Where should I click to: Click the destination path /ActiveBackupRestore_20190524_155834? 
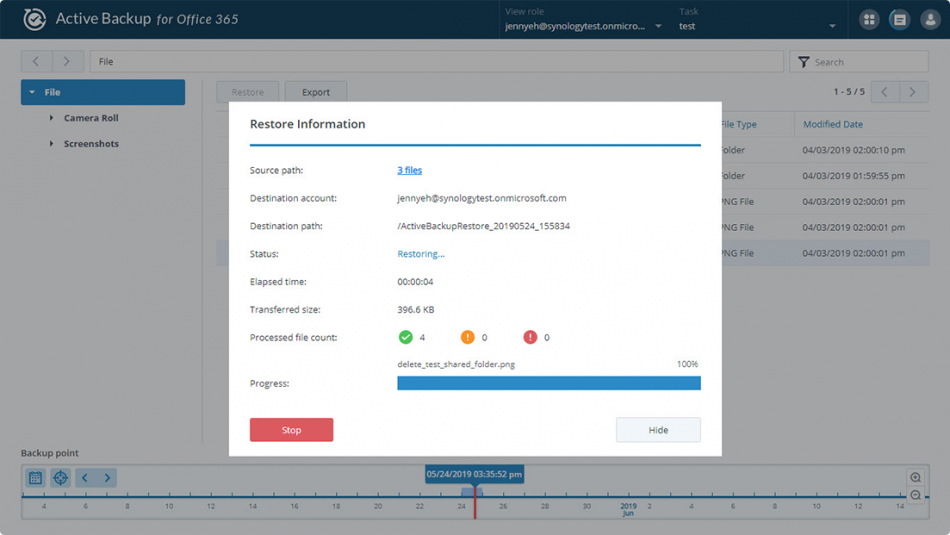coord(483,226)
